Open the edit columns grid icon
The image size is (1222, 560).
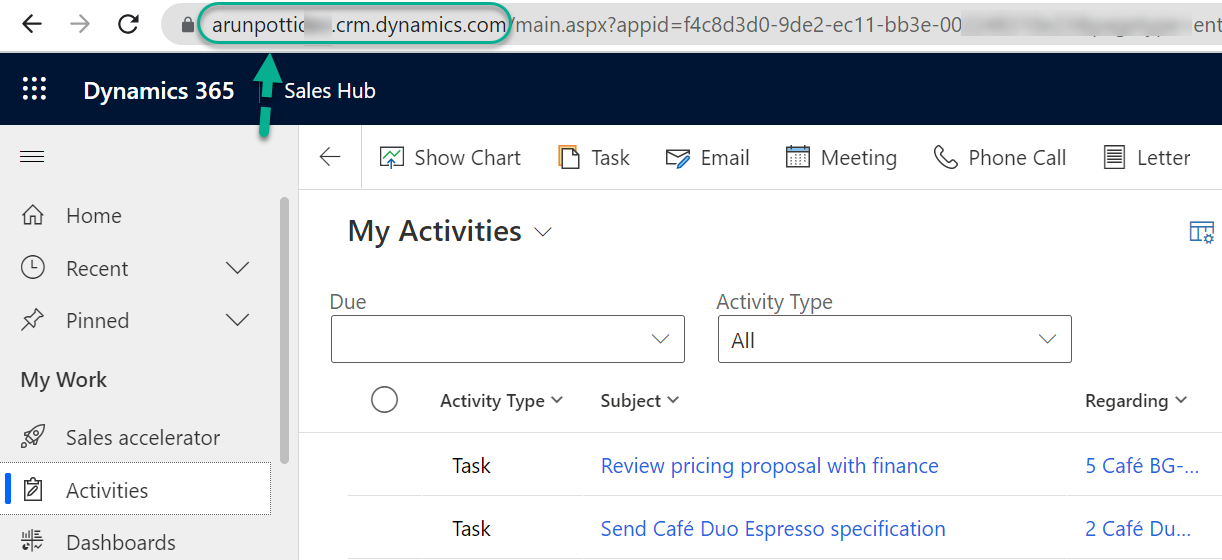click(x=1201, y=232)
